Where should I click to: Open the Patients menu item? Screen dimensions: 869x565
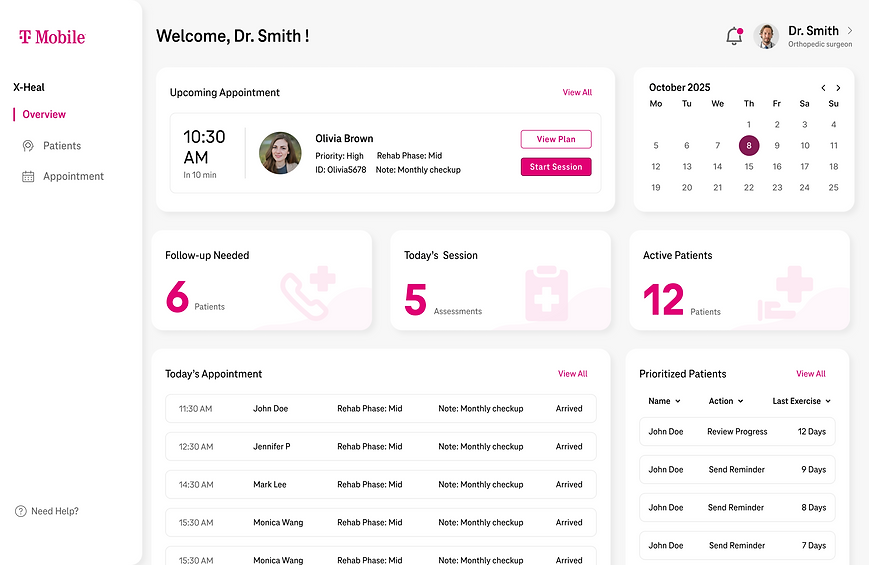(x=62, y=146)
